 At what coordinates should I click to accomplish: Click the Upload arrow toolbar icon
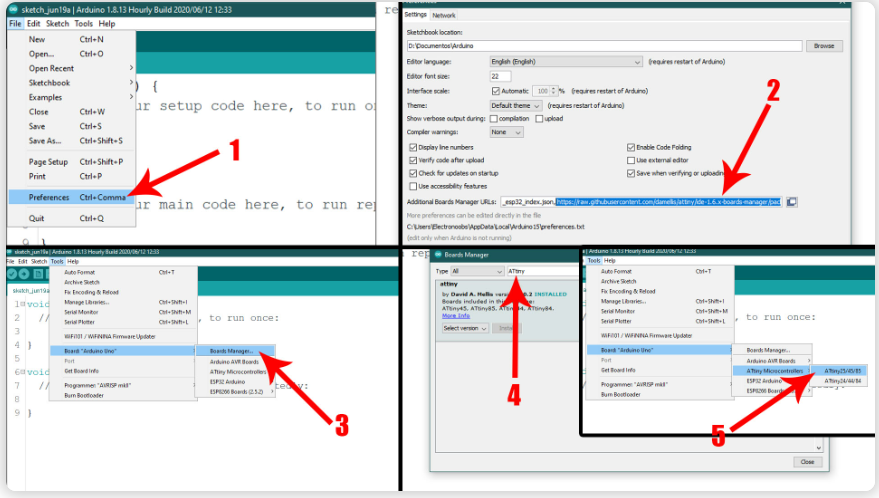pos(24,274)
